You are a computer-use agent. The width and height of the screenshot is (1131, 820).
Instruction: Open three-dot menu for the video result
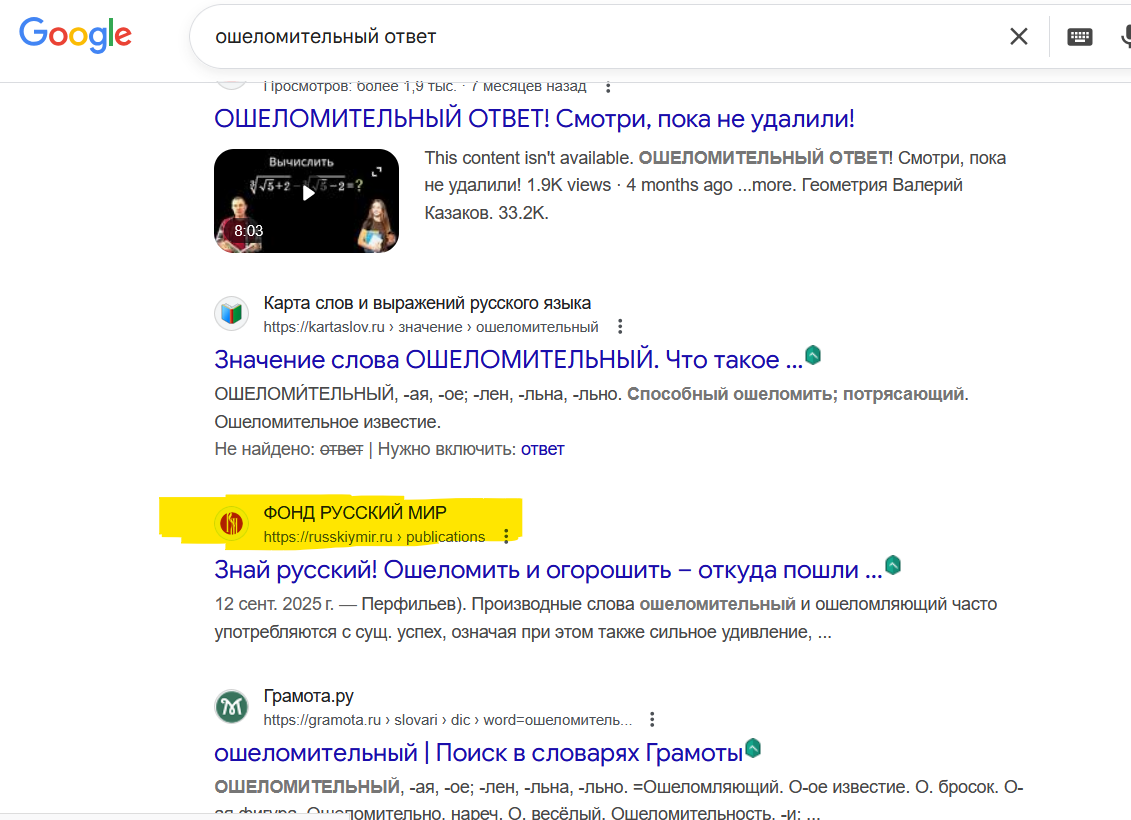tap(608, 87)
